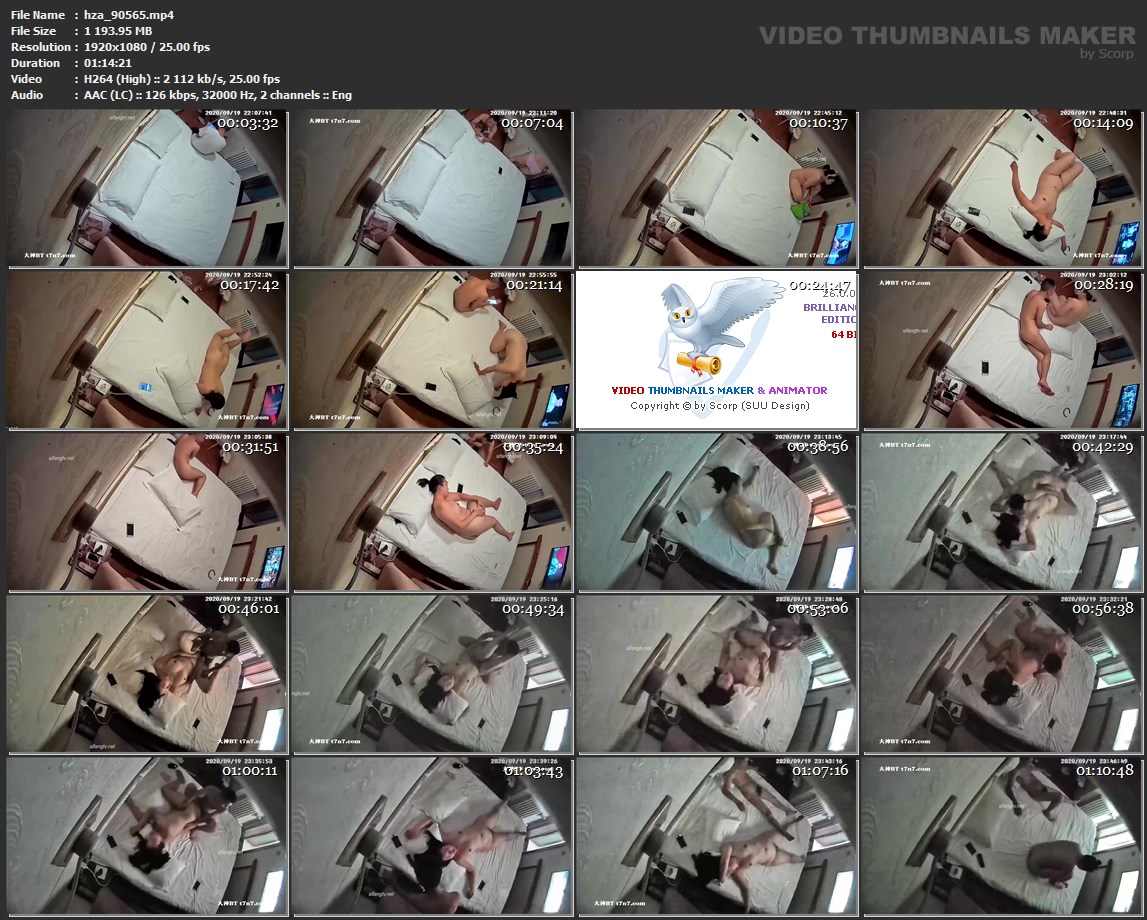
Task: Click the file size value 1 193.95 MB
Action: [x=118, y=31]
